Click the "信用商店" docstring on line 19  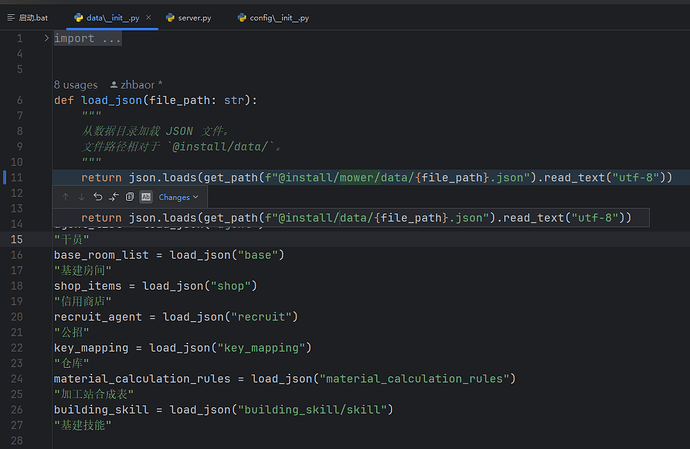point(82,302)
